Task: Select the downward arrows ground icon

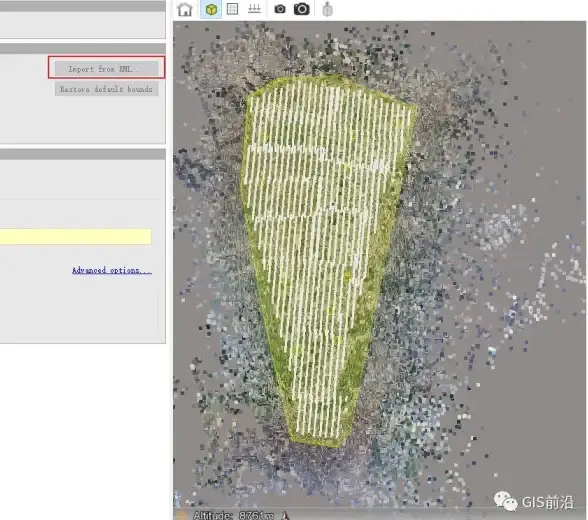Action: pos(254,9)
